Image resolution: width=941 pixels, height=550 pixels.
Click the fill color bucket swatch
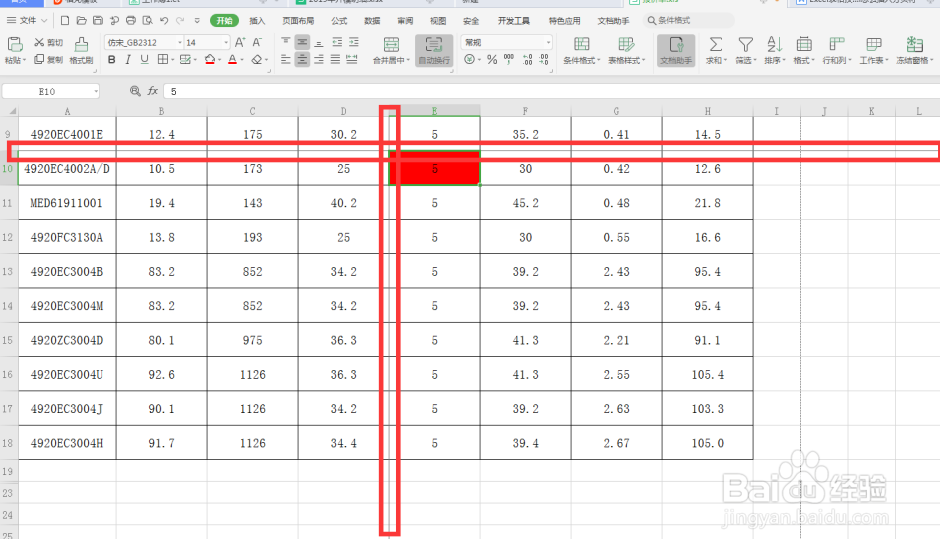209,59
